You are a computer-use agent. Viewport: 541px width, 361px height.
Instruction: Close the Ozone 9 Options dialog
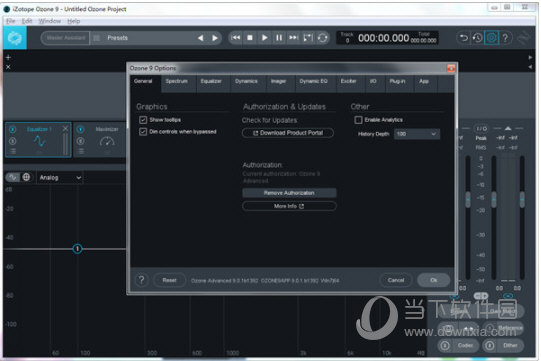point(451,68)
